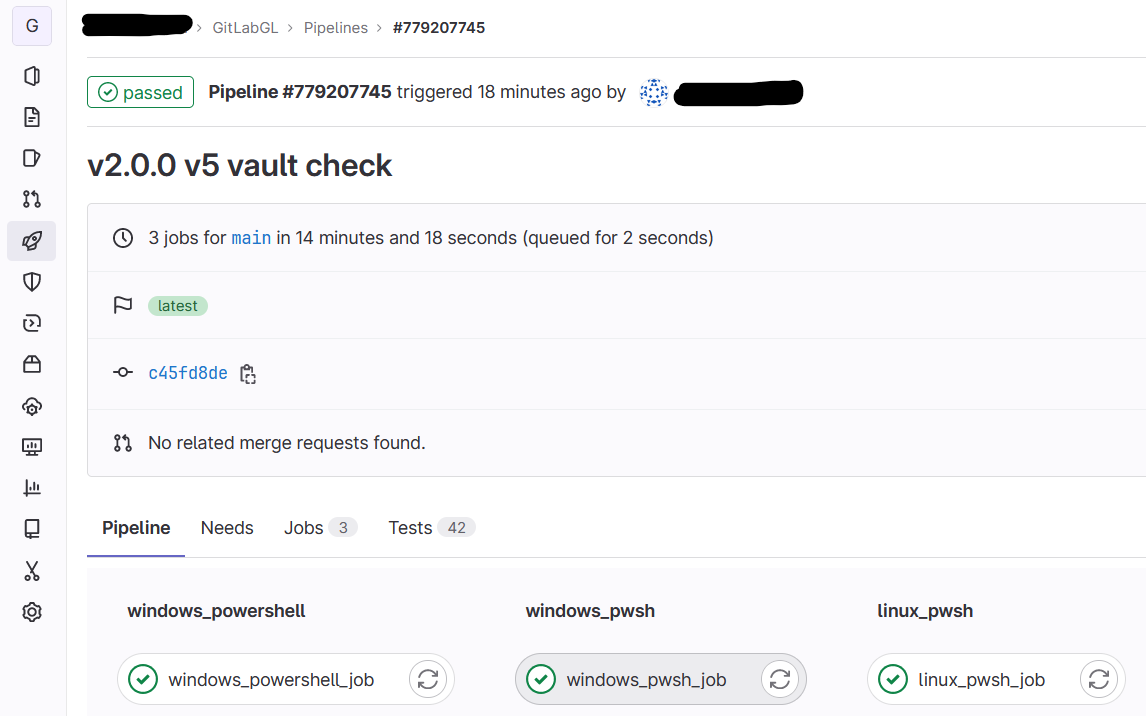Click breadcrumb #779207745
Screen dimensions: 1146x716
(x=439, y=28)
